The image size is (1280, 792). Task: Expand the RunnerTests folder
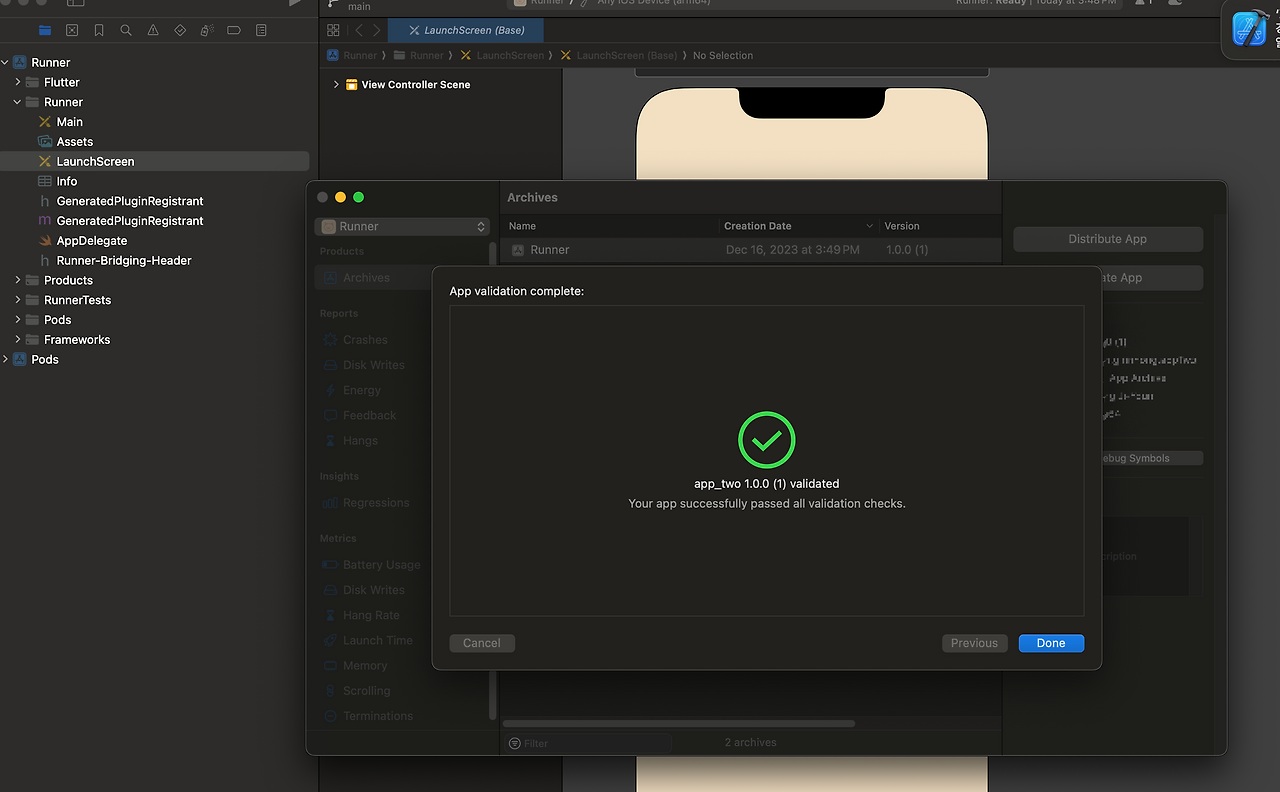[18, 300]
